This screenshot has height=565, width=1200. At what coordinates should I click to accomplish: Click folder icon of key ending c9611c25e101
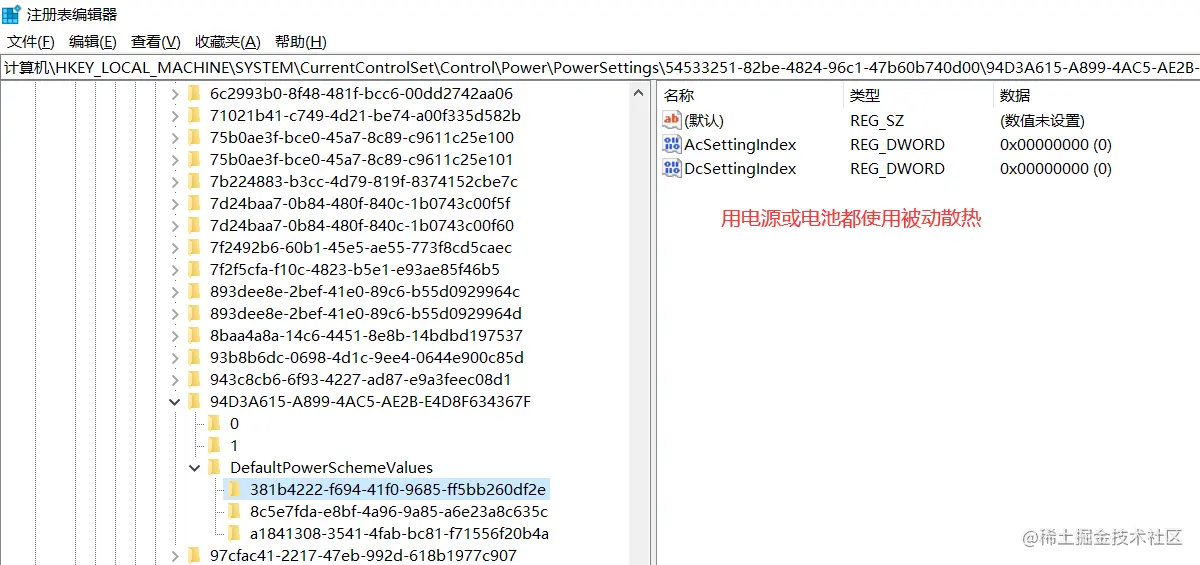pos(194,159)
